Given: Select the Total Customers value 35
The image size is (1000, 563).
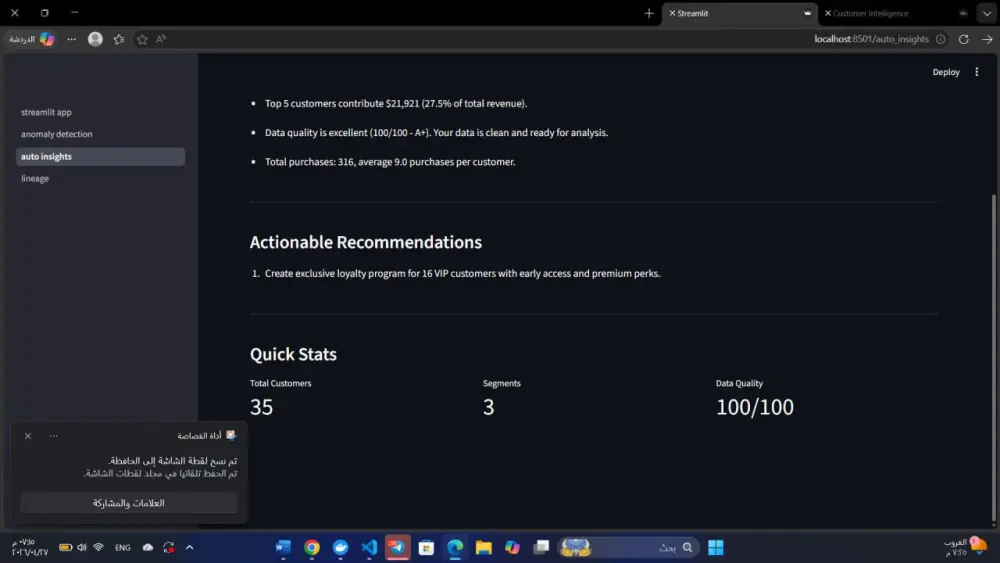Looking at the screenshot, I should click(261, 407).
